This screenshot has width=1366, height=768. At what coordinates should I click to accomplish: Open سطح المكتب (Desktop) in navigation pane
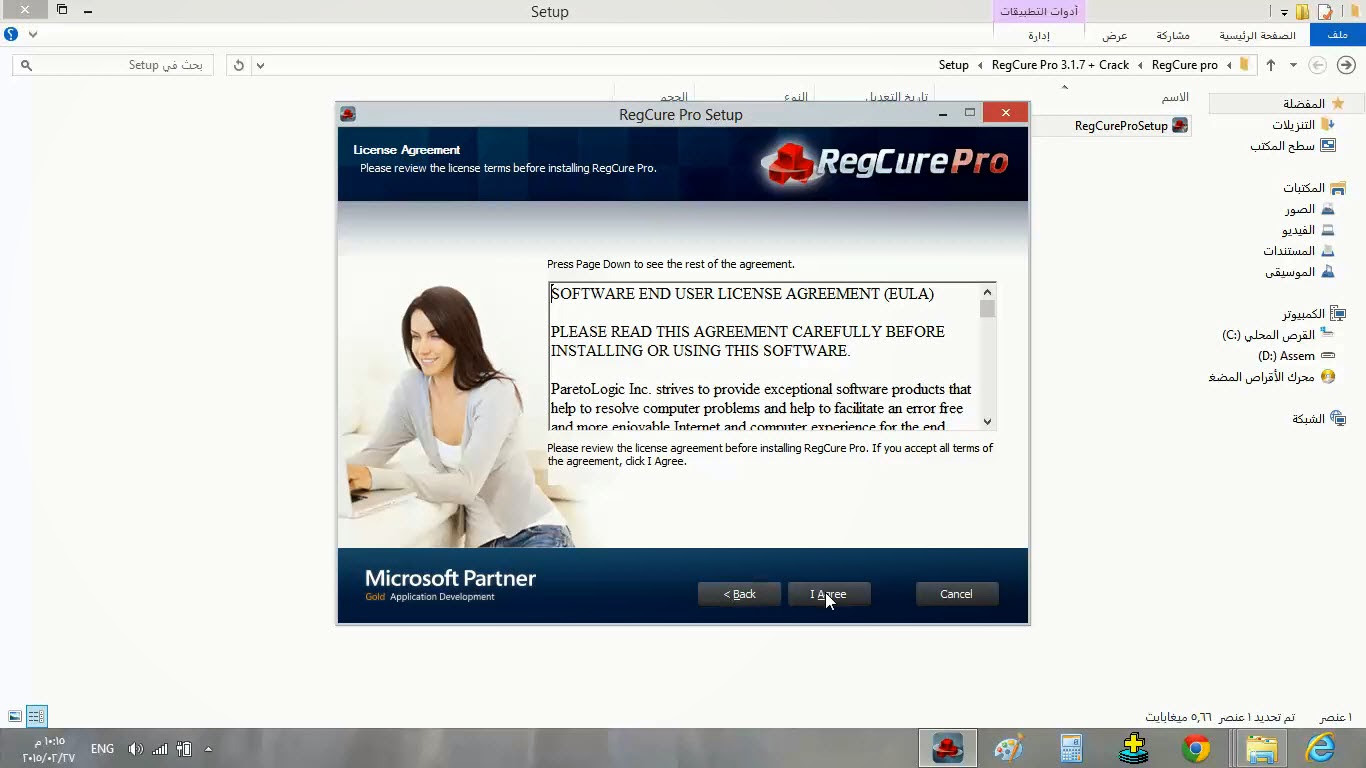1292,146
